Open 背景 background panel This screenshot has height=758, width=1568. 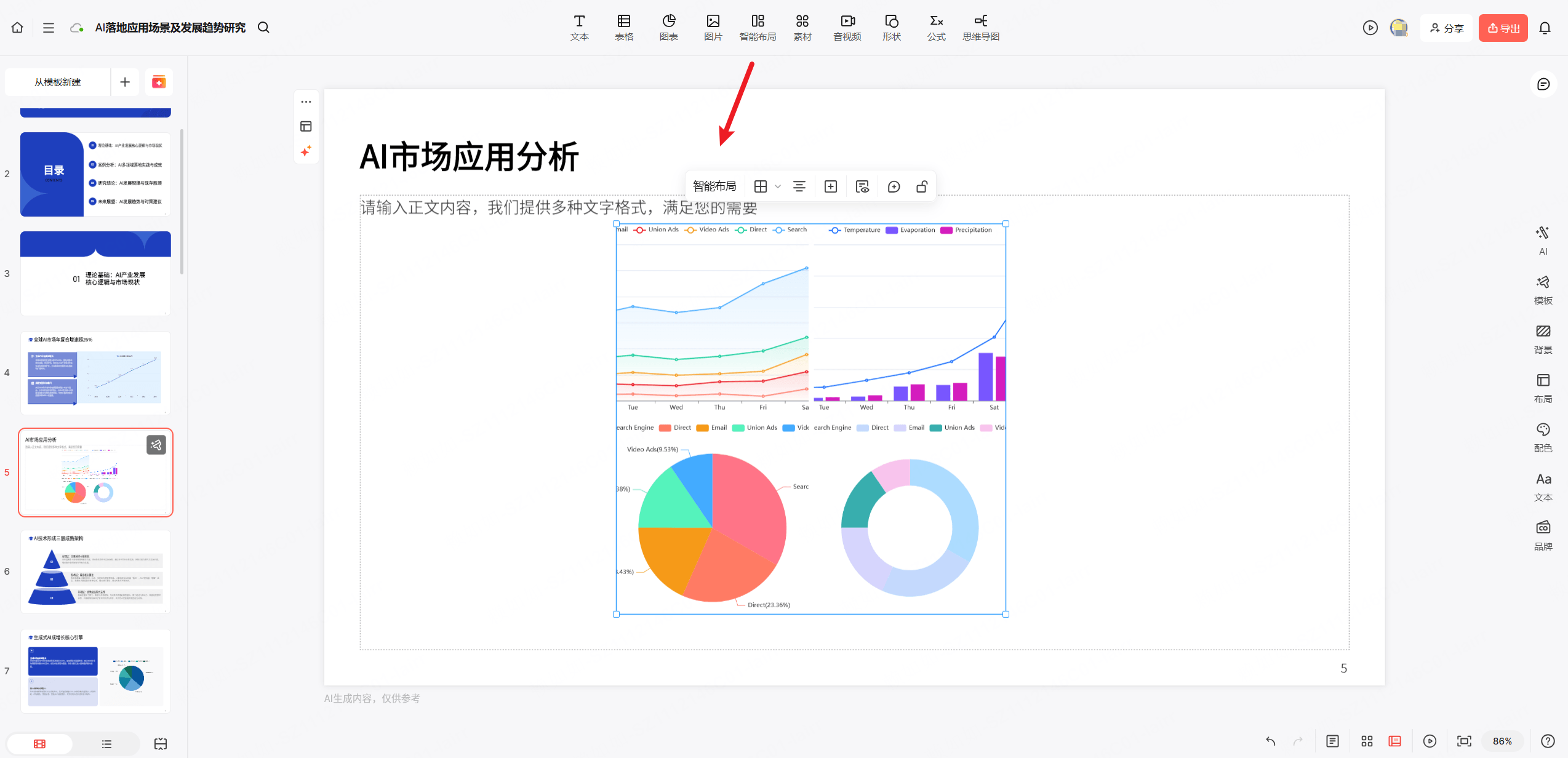tap(1543, 339)
